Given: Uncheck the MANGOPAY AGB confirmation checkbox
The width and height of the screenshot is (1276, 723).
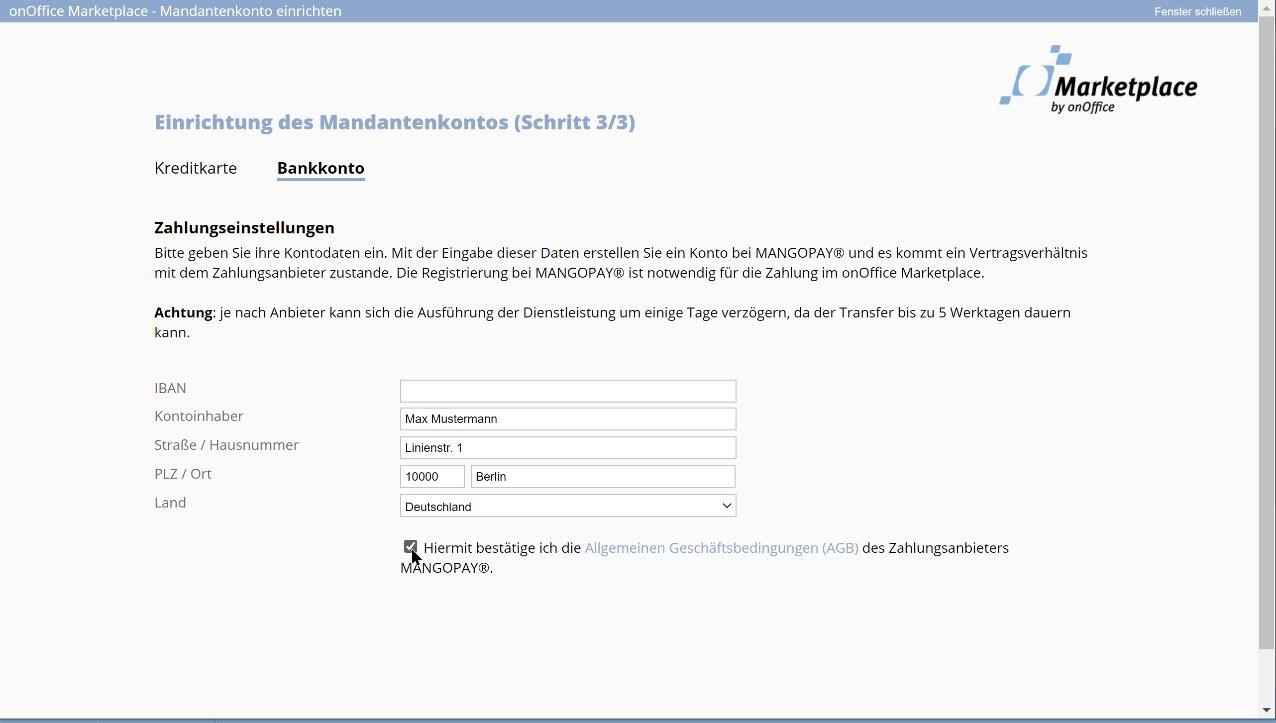Looking at the screenshot, I should [410, 547].
